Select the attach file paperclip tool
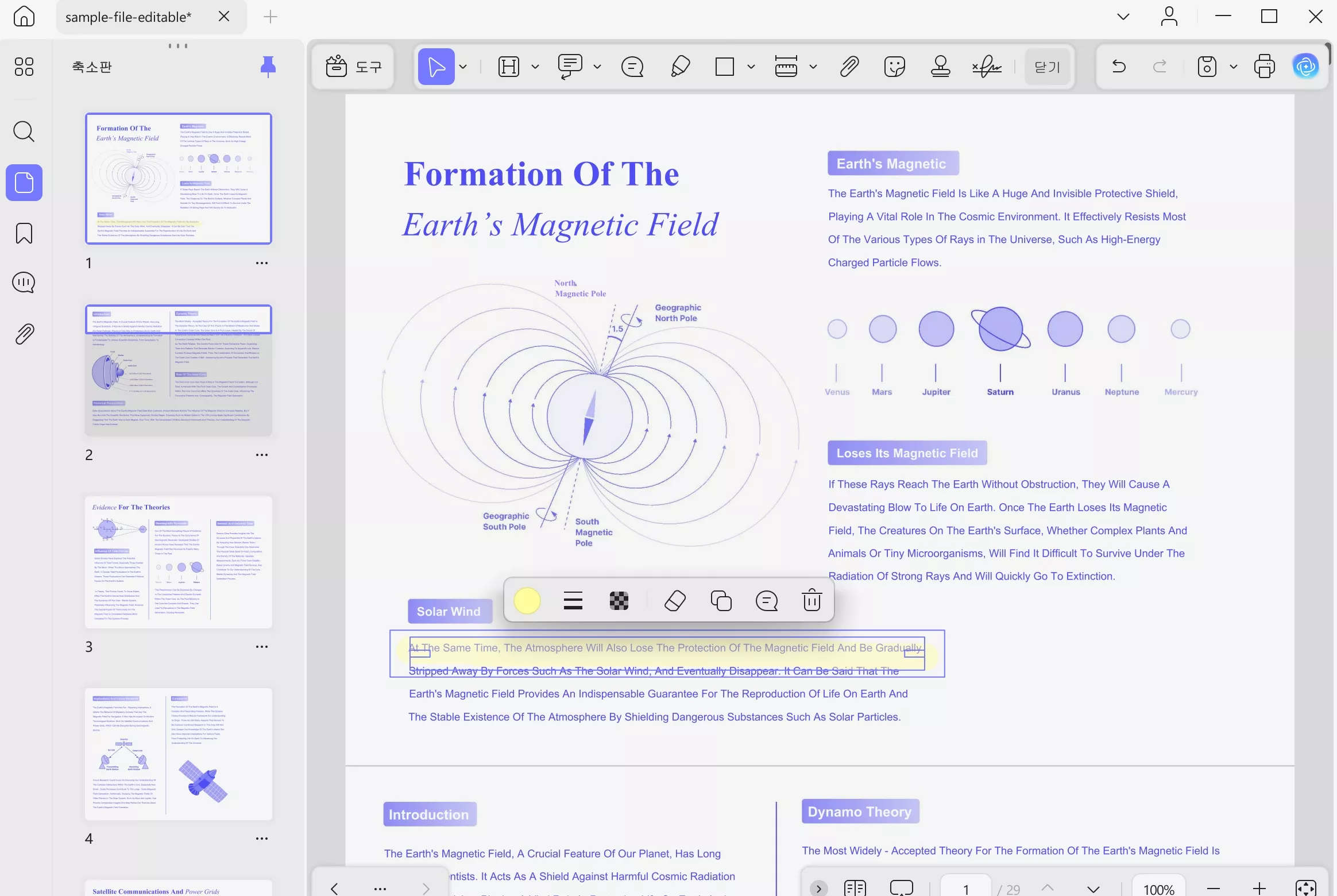1337x896 pixels. click(849, 67)
